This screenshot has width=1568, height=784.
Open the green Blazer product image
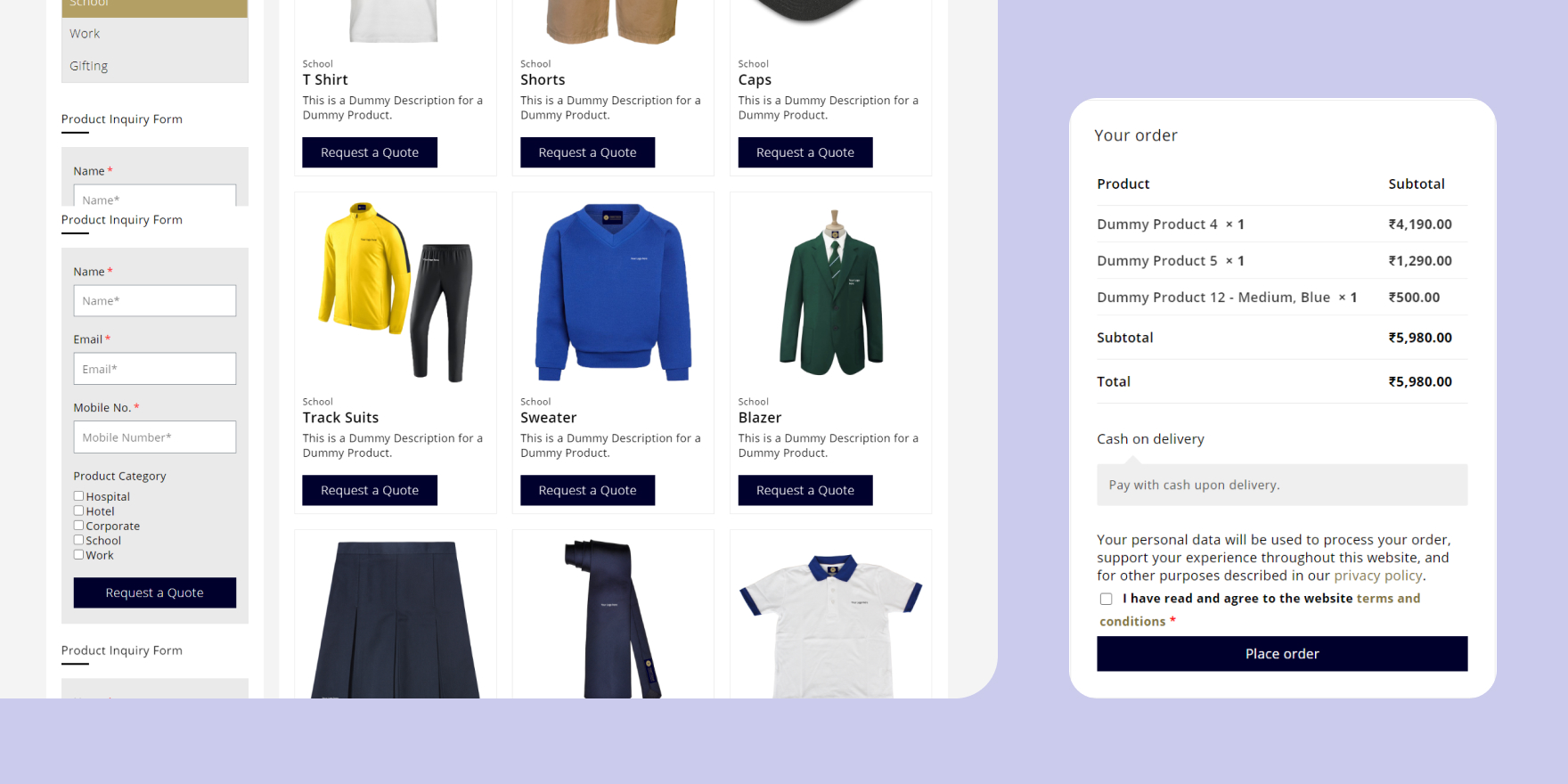pos(830,293)
